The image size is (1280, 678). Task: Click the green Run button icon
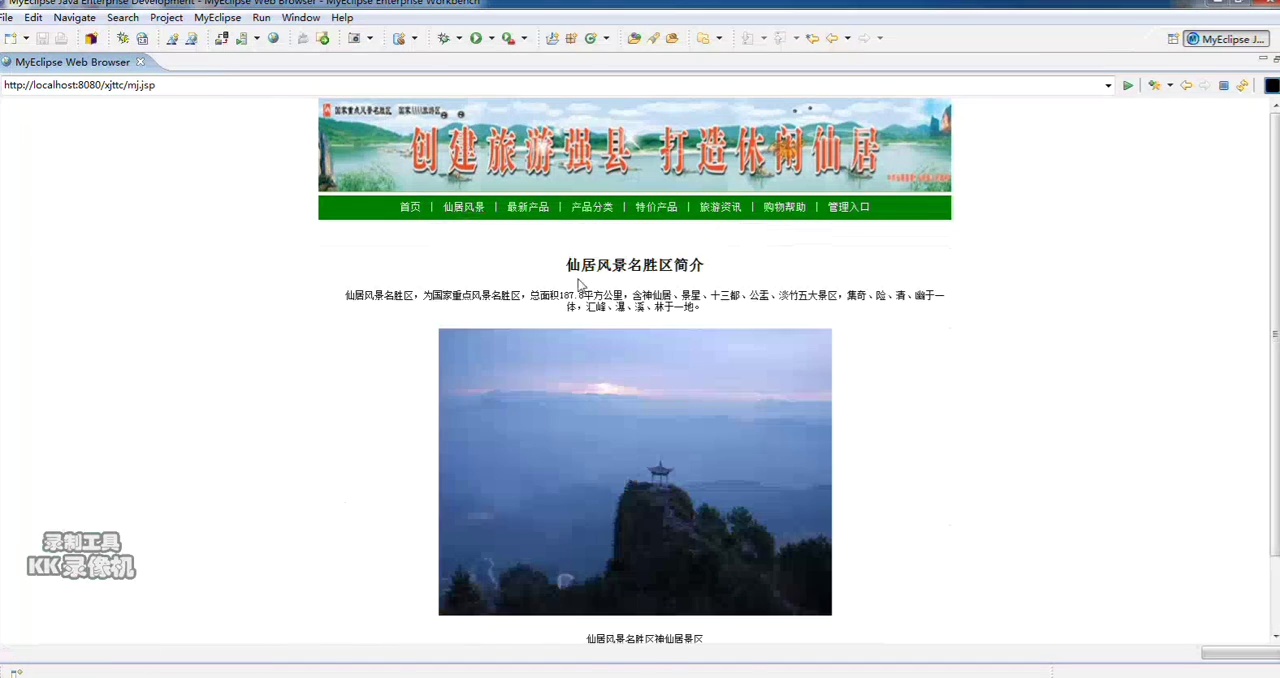point(476,39)
